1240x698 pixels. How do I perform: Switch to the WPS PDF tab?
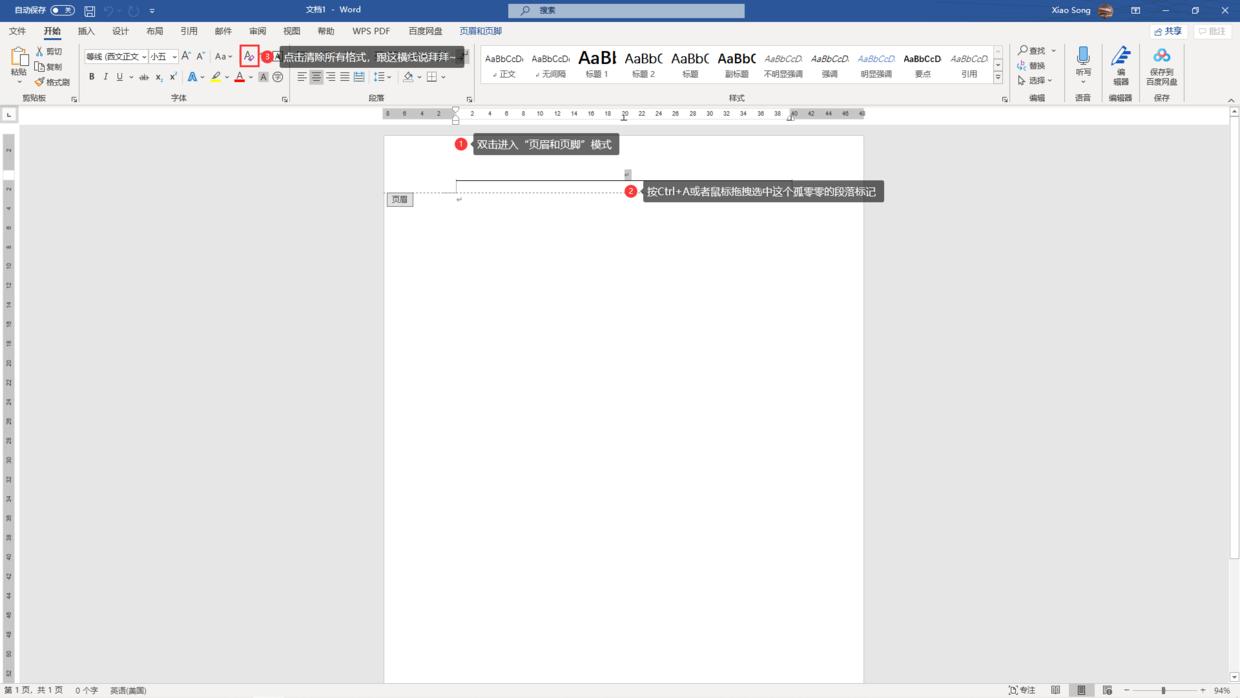371,31
